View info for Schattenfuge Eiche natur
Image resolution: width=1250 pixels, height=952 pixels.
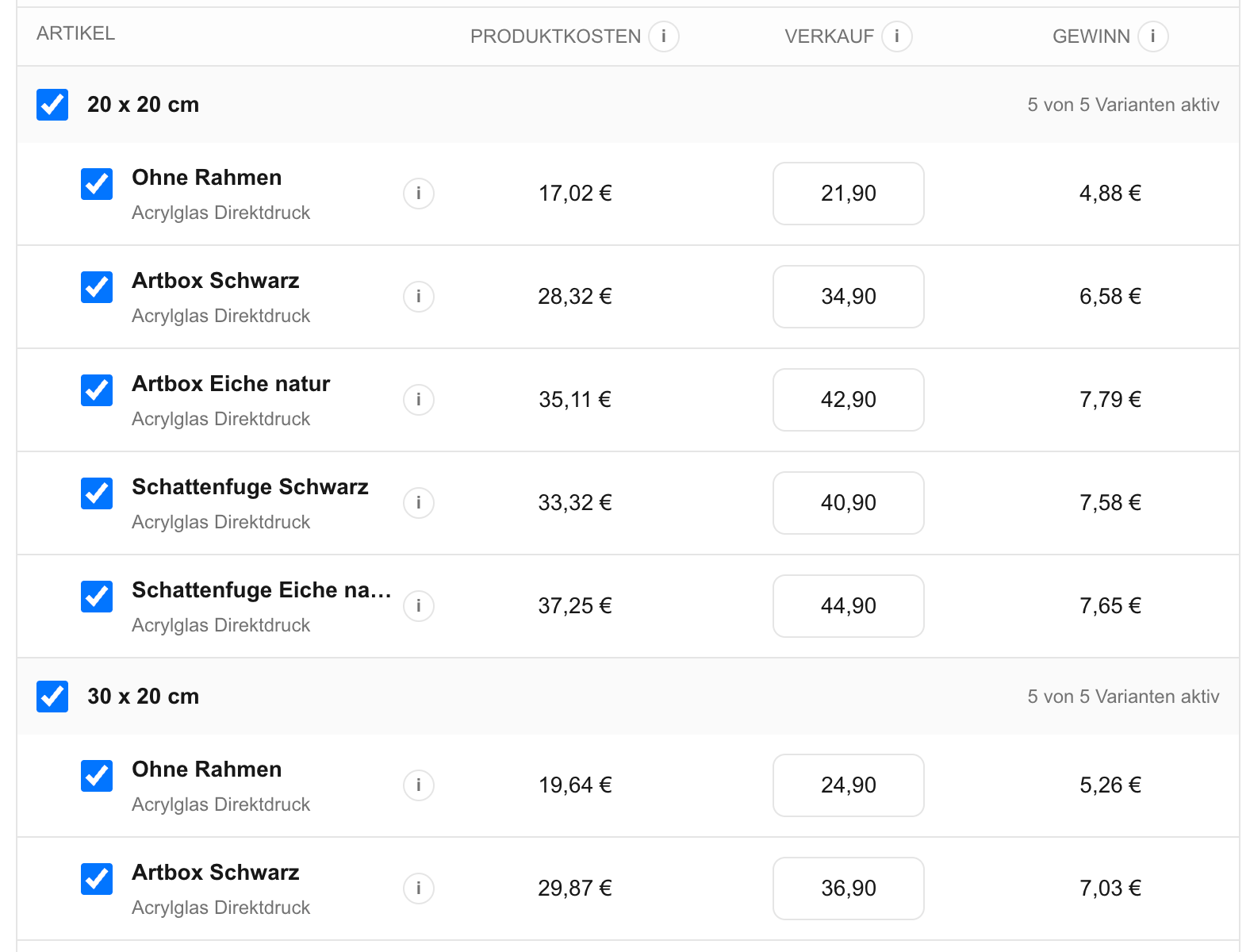[419, 606]
